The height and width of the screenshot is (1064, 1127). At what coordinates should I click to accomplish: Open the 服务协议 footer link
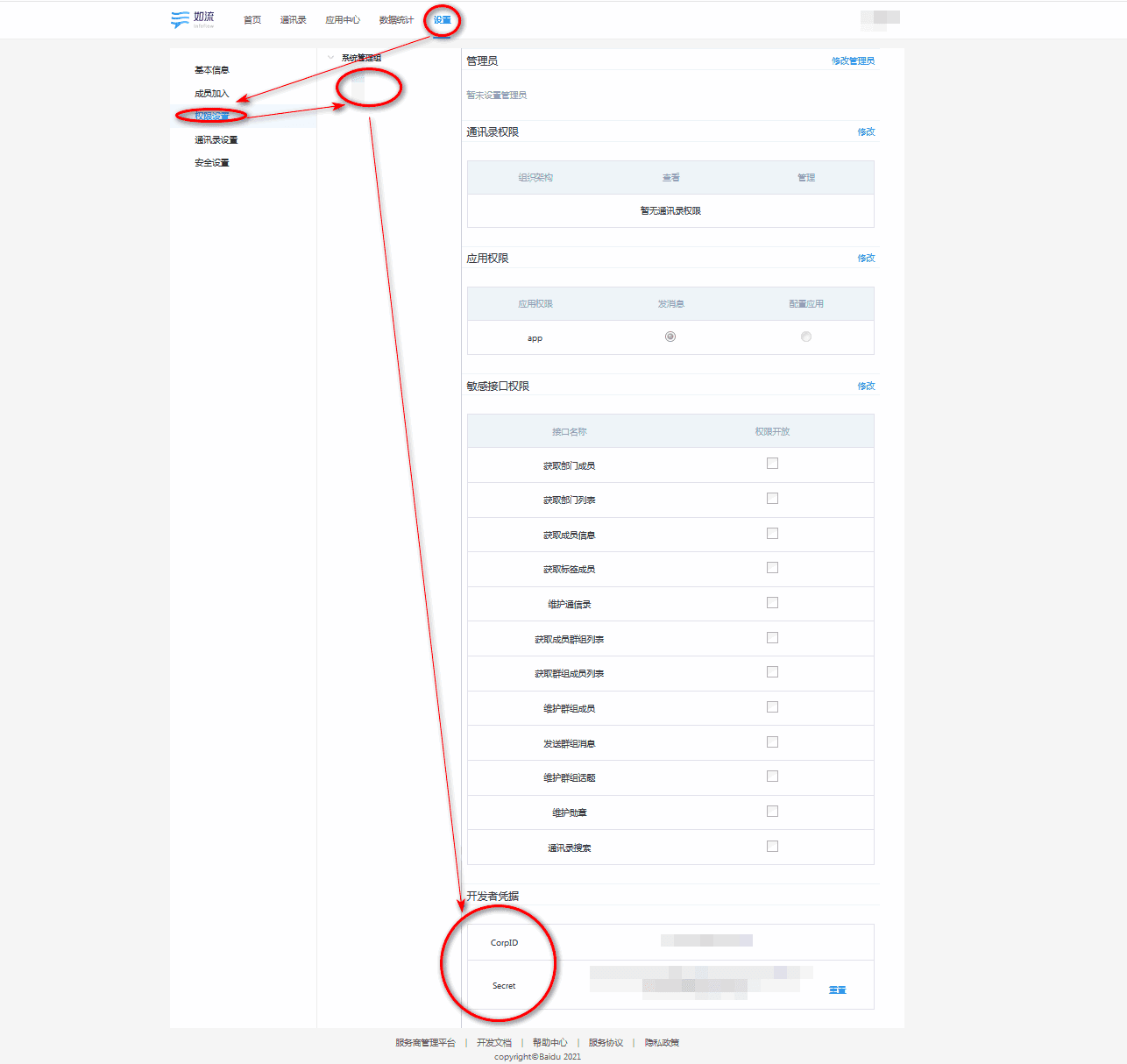pyautogui.click(x=606, y=1043)
